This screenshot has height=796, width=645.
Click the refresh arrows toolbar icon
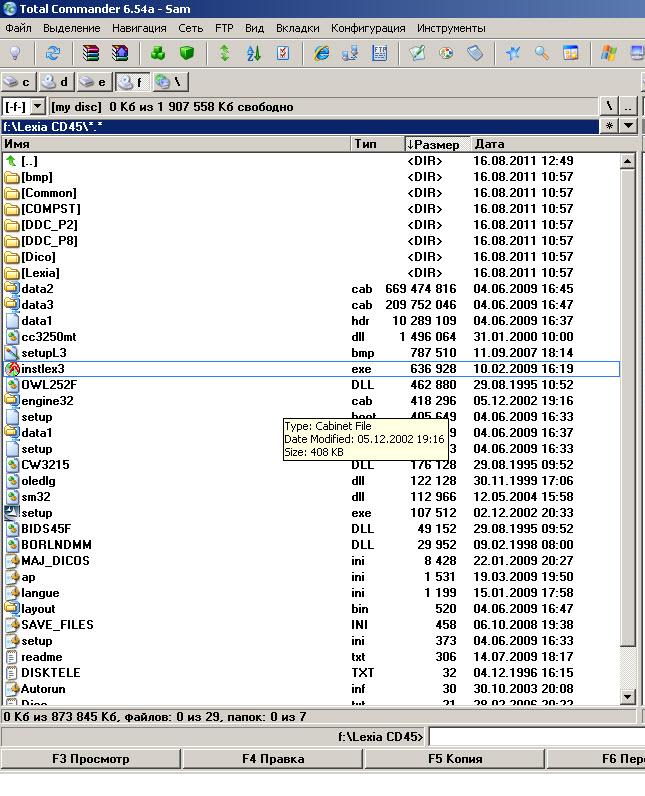tap(53, 53)
